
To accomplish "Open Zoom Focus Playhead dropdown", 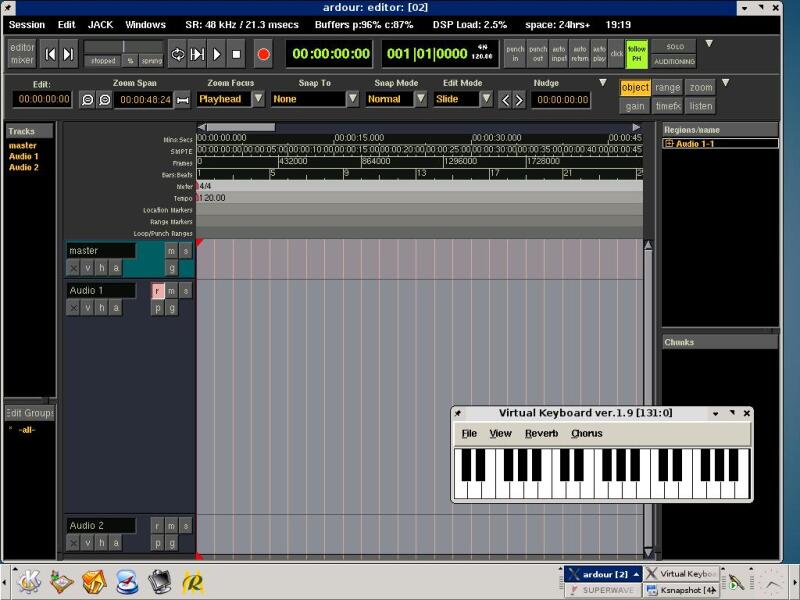I will click(259, 99).
